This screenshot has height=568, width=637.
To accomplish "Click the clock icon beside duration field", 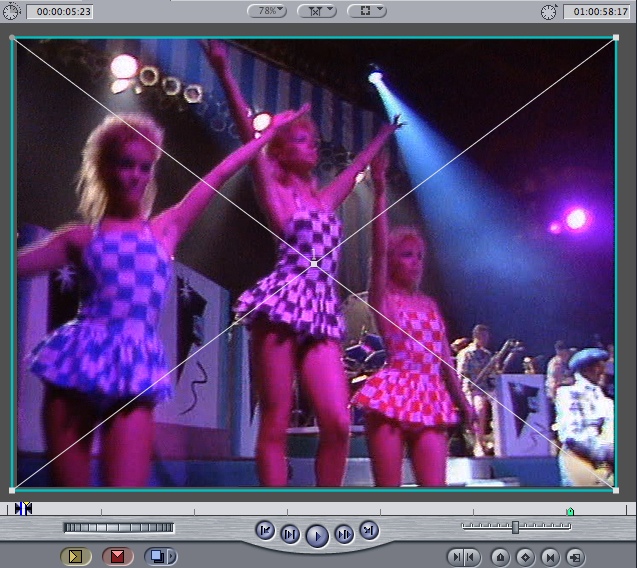I will coord(11,11).
